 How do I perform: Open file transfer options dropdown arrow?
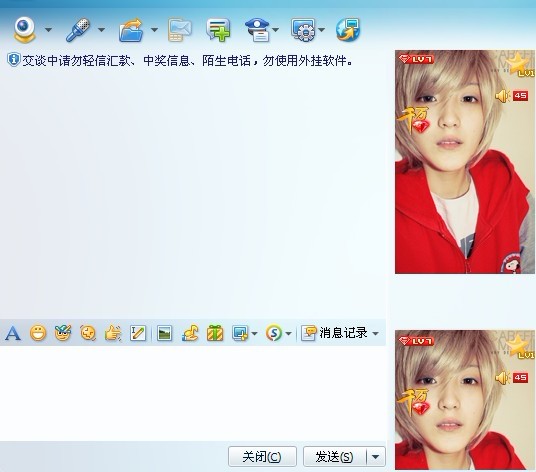click(154, 30)
